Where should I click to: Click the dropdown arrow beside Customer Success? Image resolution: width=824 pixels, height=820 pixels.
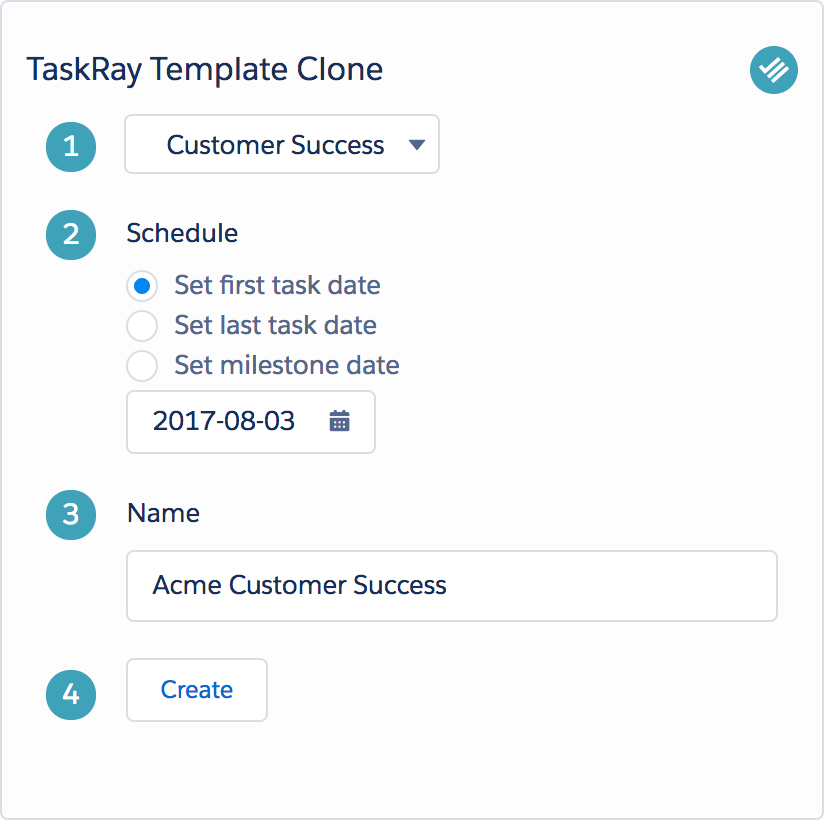[x=417, y=145]
